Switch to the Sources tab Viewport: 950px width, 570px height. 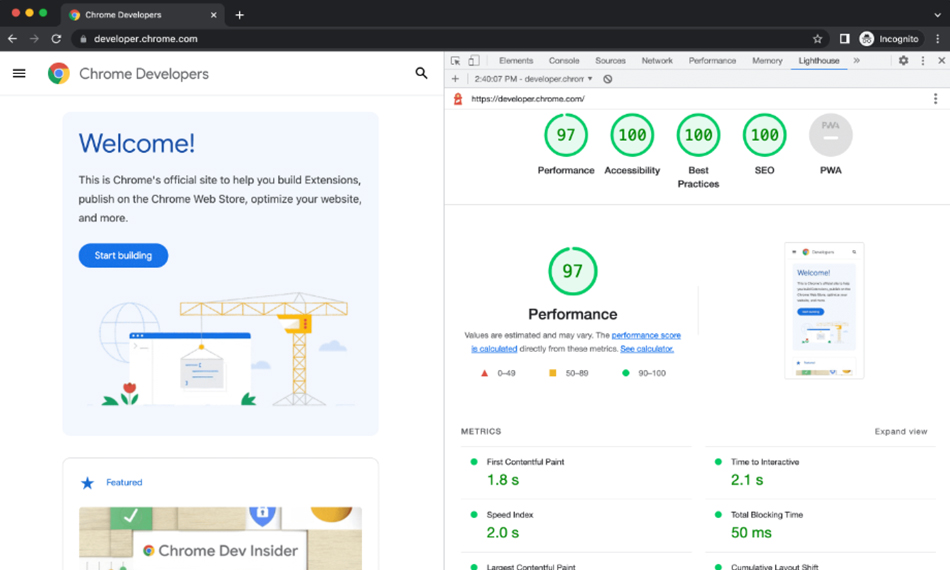pos(610,61)
